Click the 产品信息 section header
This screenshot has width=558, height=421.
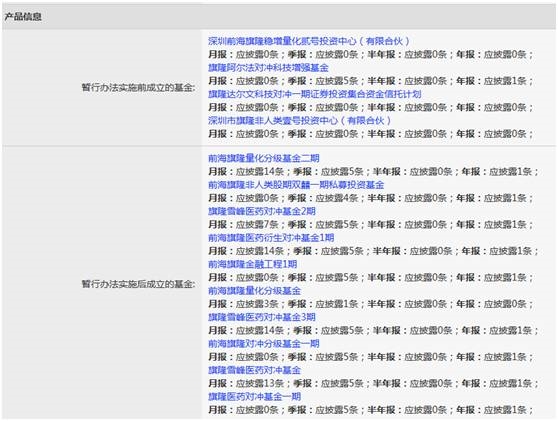(x=23, y=16)
